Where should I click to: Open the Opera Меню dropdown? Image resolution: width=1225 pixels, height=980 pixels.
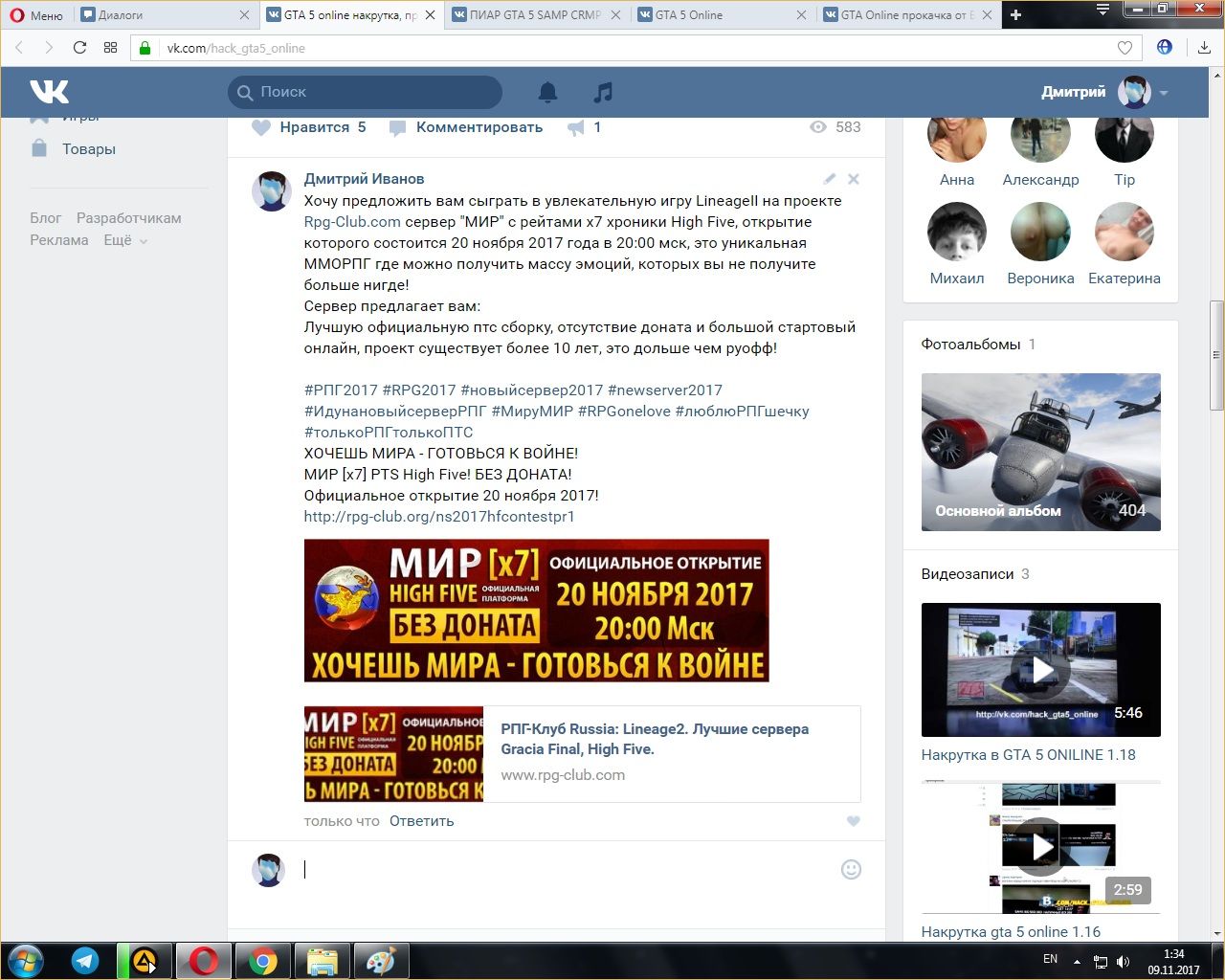click(x=36, y=14)
